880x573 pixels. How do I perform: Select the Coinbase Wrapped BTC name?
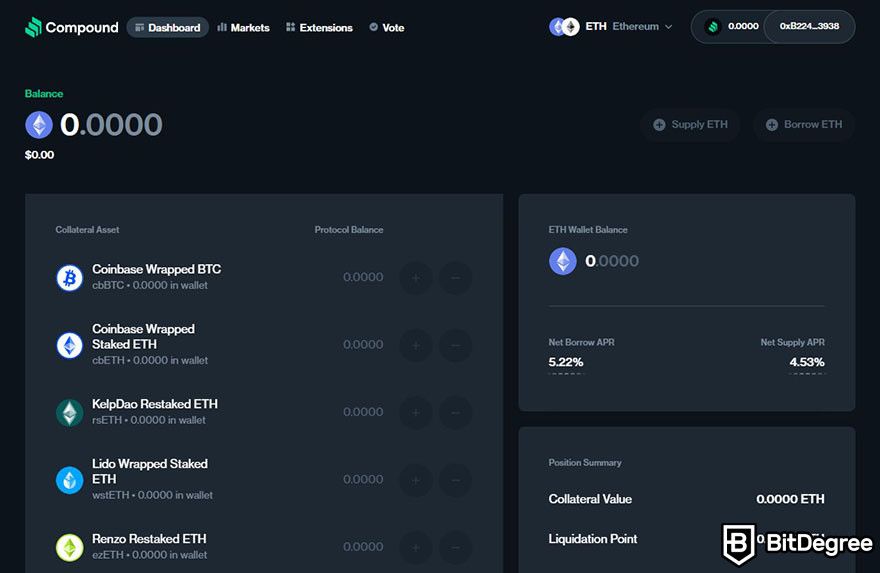(157, 269)
